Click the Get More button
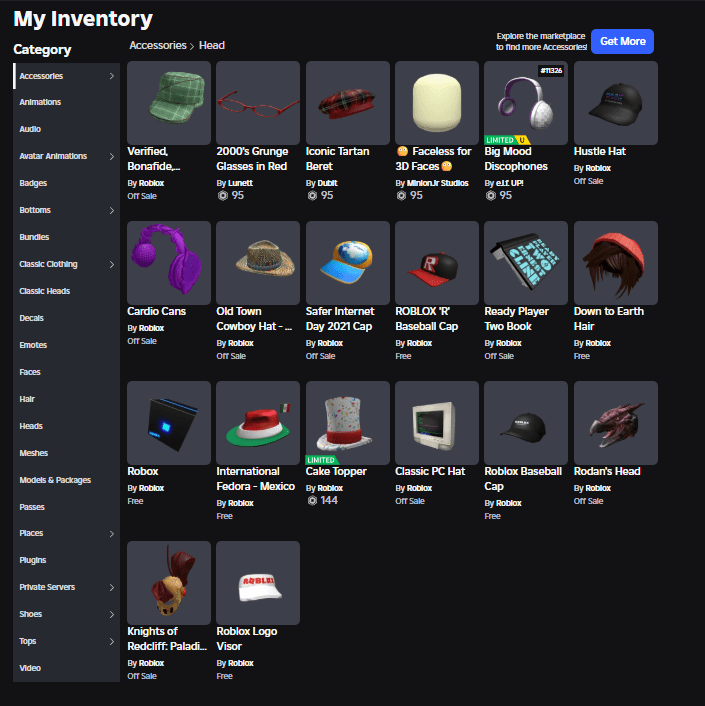Viewport: 705px width, 706px height. (622, 41)
